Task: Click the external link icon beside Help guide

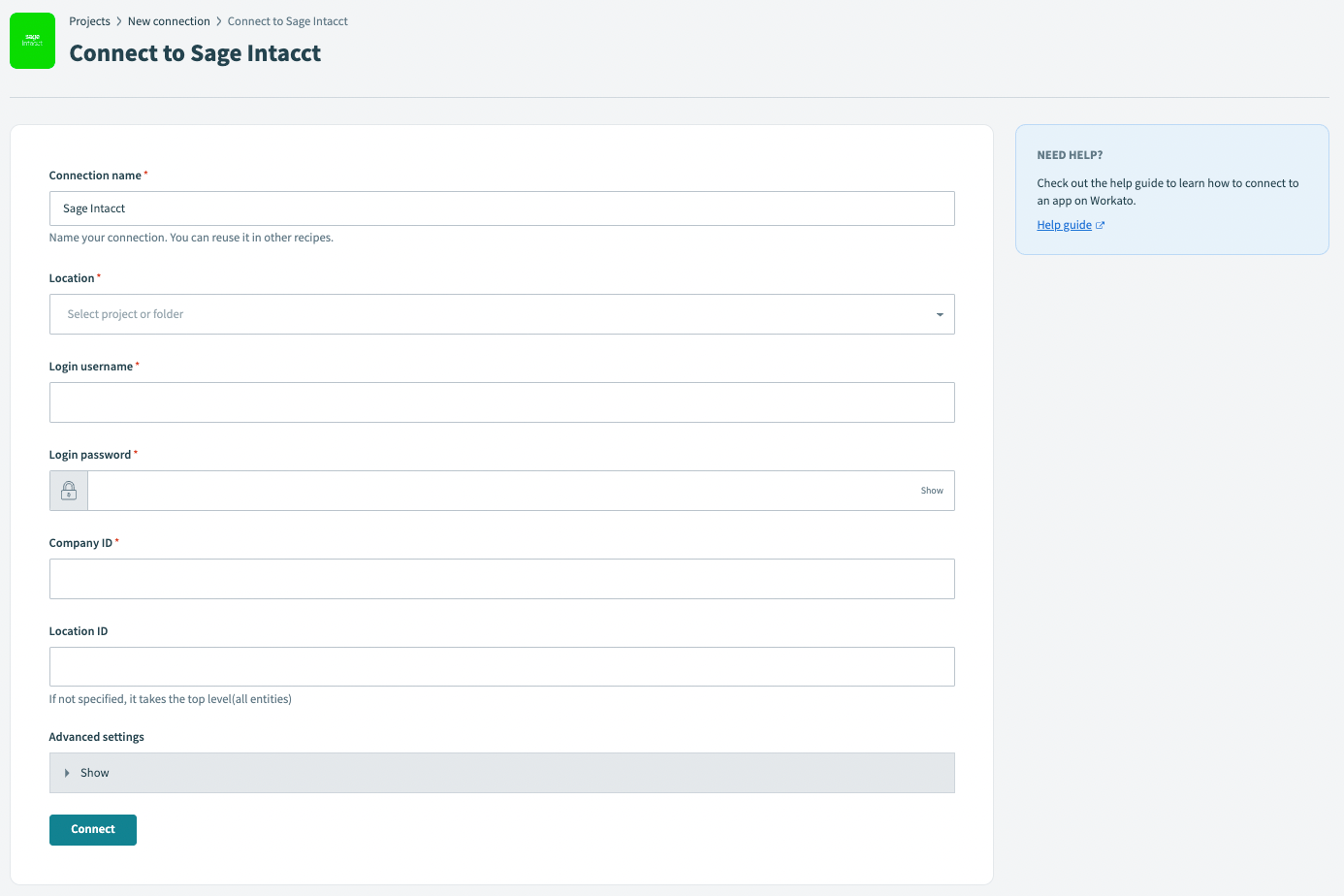Action: 1101,224
